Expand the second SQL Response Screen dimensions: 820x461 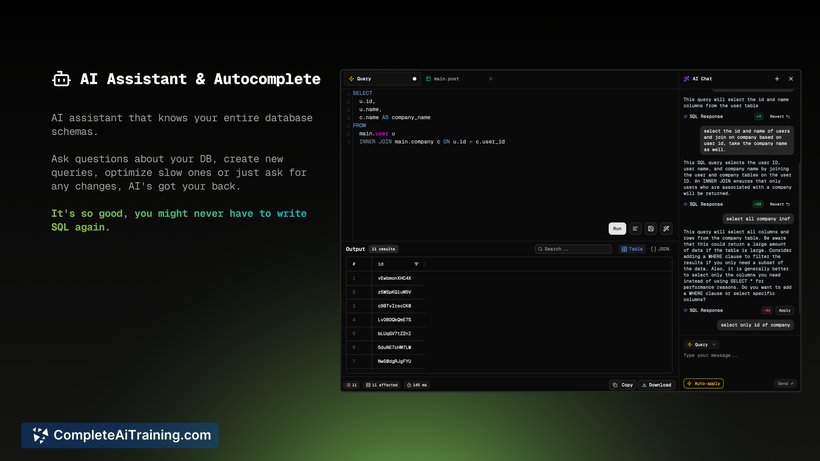click(x=703, y=204)
